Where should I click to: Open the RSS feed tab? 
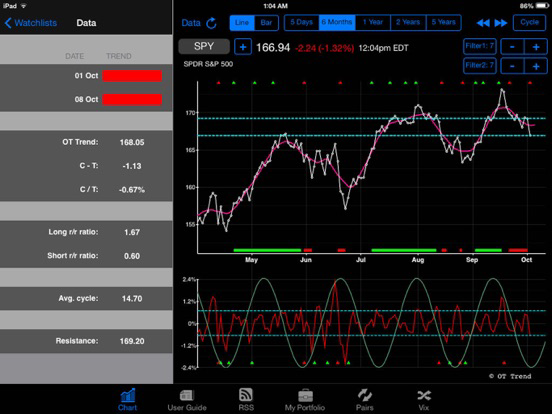(x=246, y=400)
